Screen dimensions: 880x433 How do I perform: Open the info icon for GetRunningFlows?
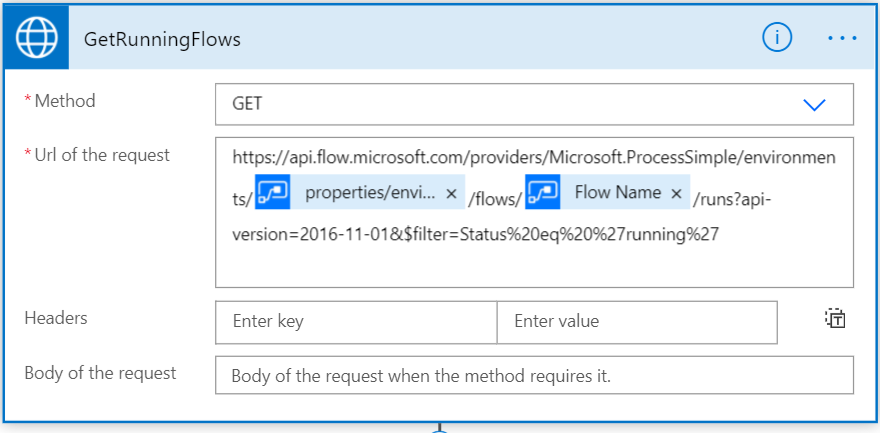click(x=777, y=37)
